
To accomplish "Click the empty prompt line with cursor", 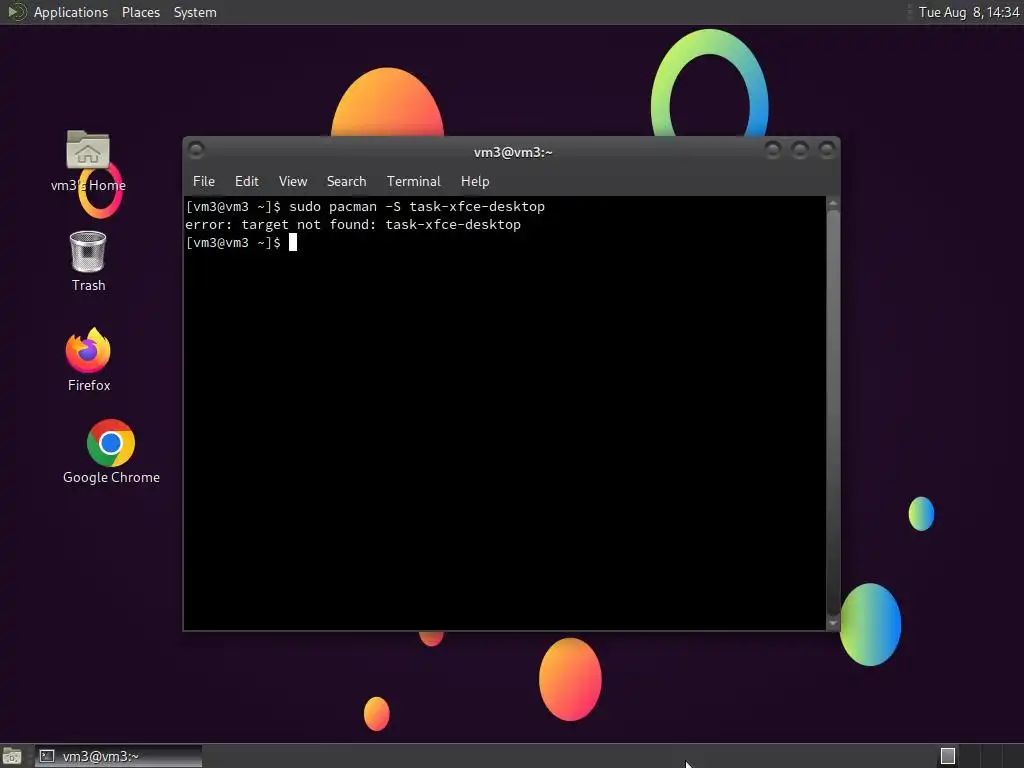I will click(x=241, y=243).
